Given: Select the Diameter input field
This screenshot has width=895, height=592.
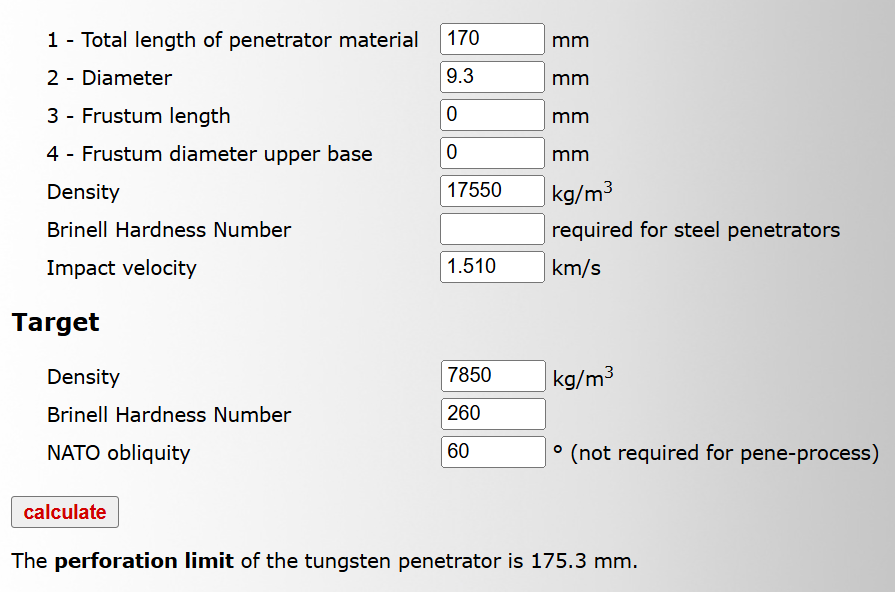Looking at the screenshot, I should [492, 78].
